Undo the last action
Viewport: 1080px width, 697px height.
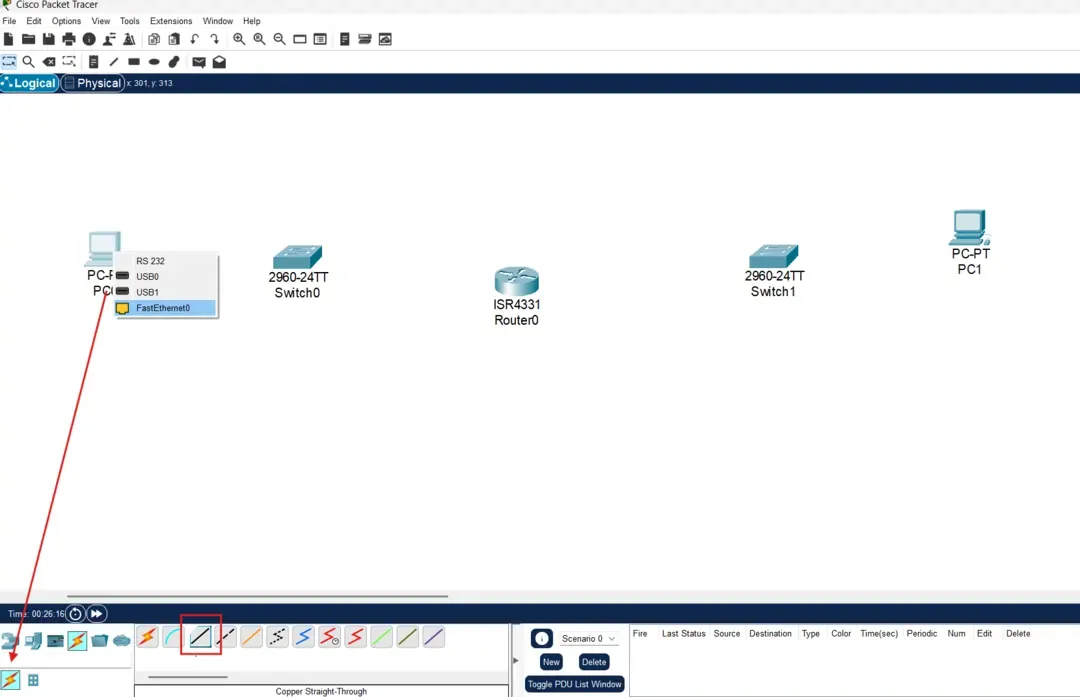(x=195, y=39)
